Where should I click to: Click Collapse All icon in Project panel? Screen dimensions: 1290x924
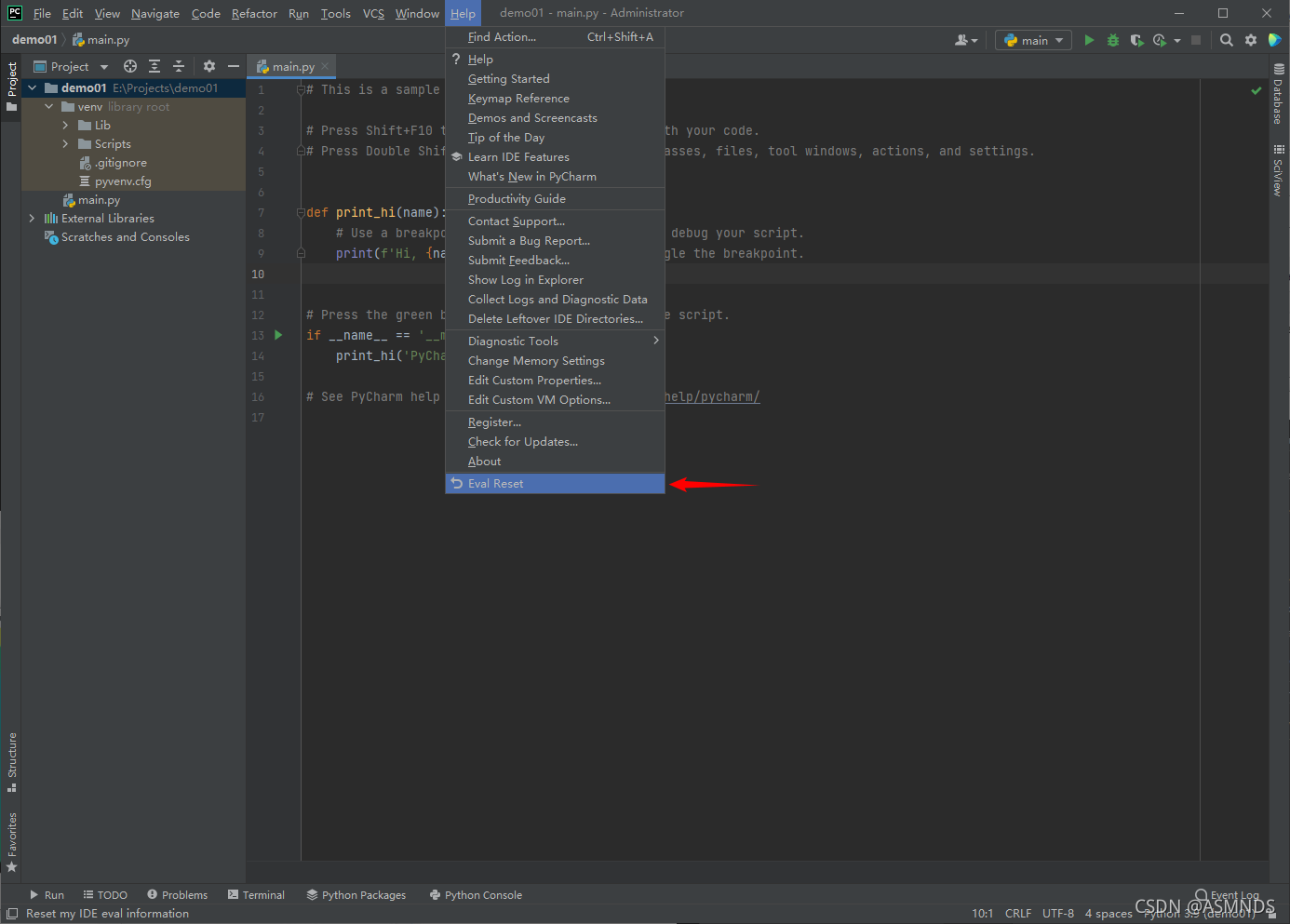[x=179, y=66]
